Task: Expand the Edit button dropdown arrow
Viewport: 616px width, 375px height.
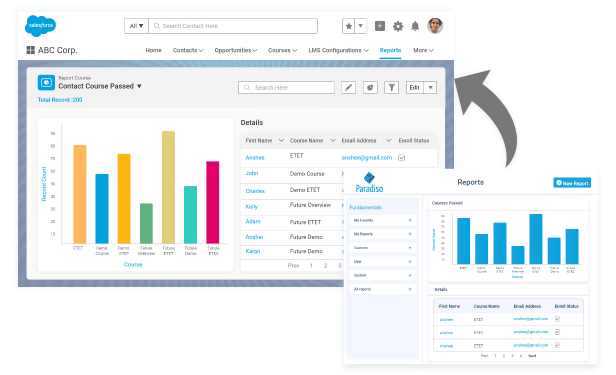Action: click(431, 88)
